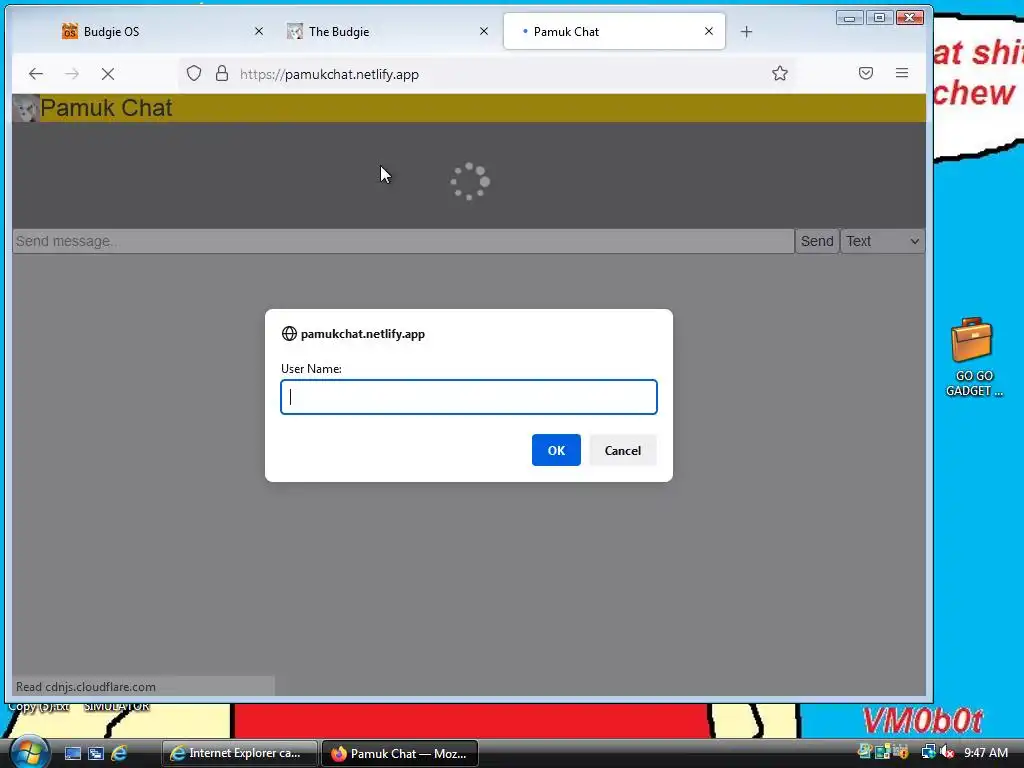The width and height of the screenshot is (1024, 768).
Task: Select the Pamuk Chat tab
Action: (614, 31)
